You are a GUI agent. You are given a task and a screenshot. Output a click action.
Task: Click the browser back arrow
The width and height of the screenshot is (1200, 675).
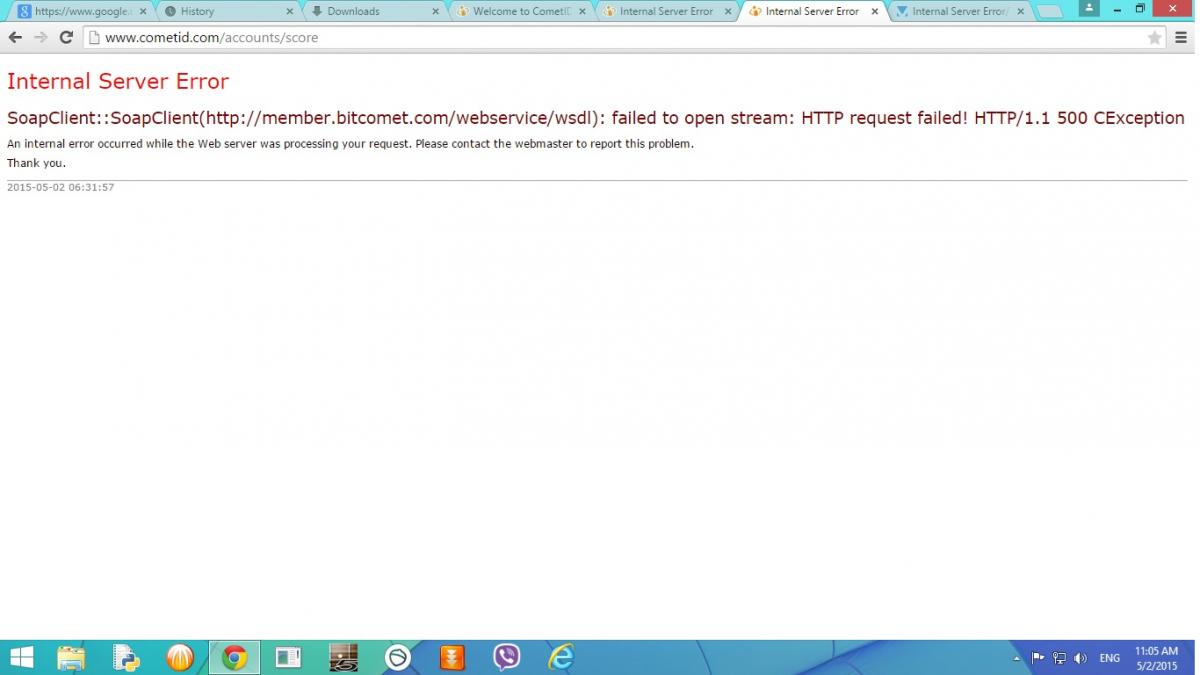click(x=15, y=38)
